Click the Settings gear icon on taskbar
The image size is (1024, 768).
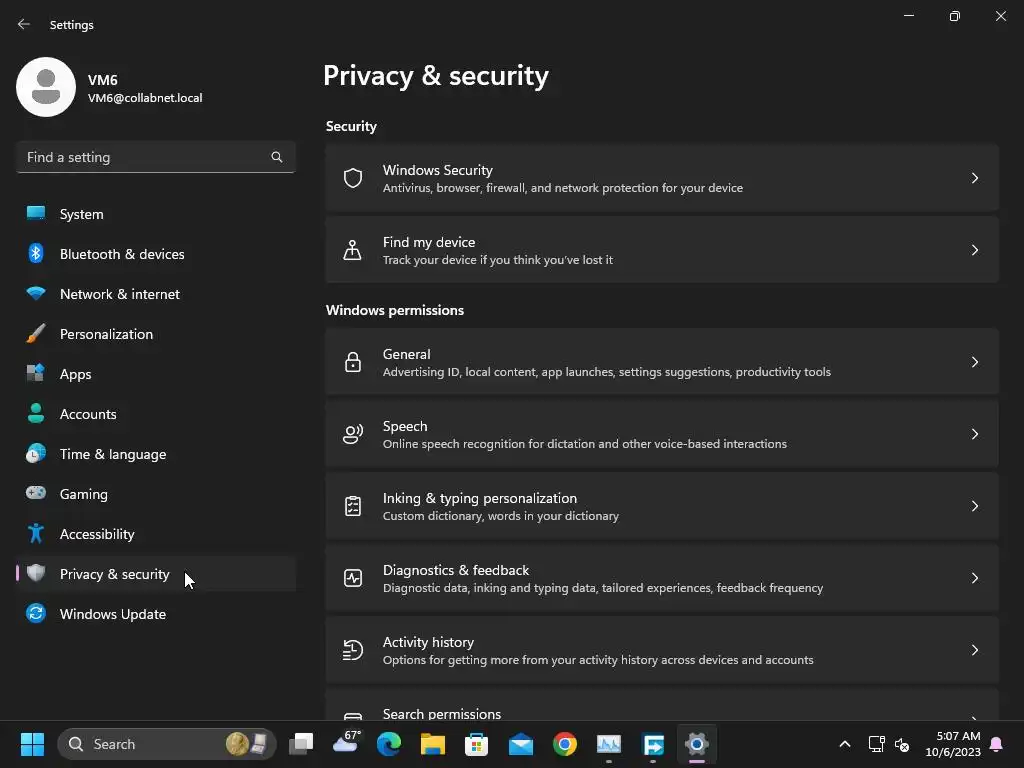pos(697,744)
